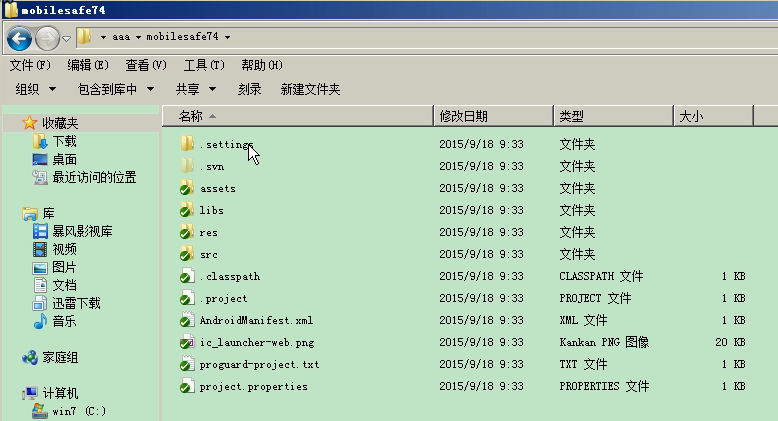Screen dimensions: 778x421
Task: Select the .classpath file icon
Action: [x=187, y=276]
